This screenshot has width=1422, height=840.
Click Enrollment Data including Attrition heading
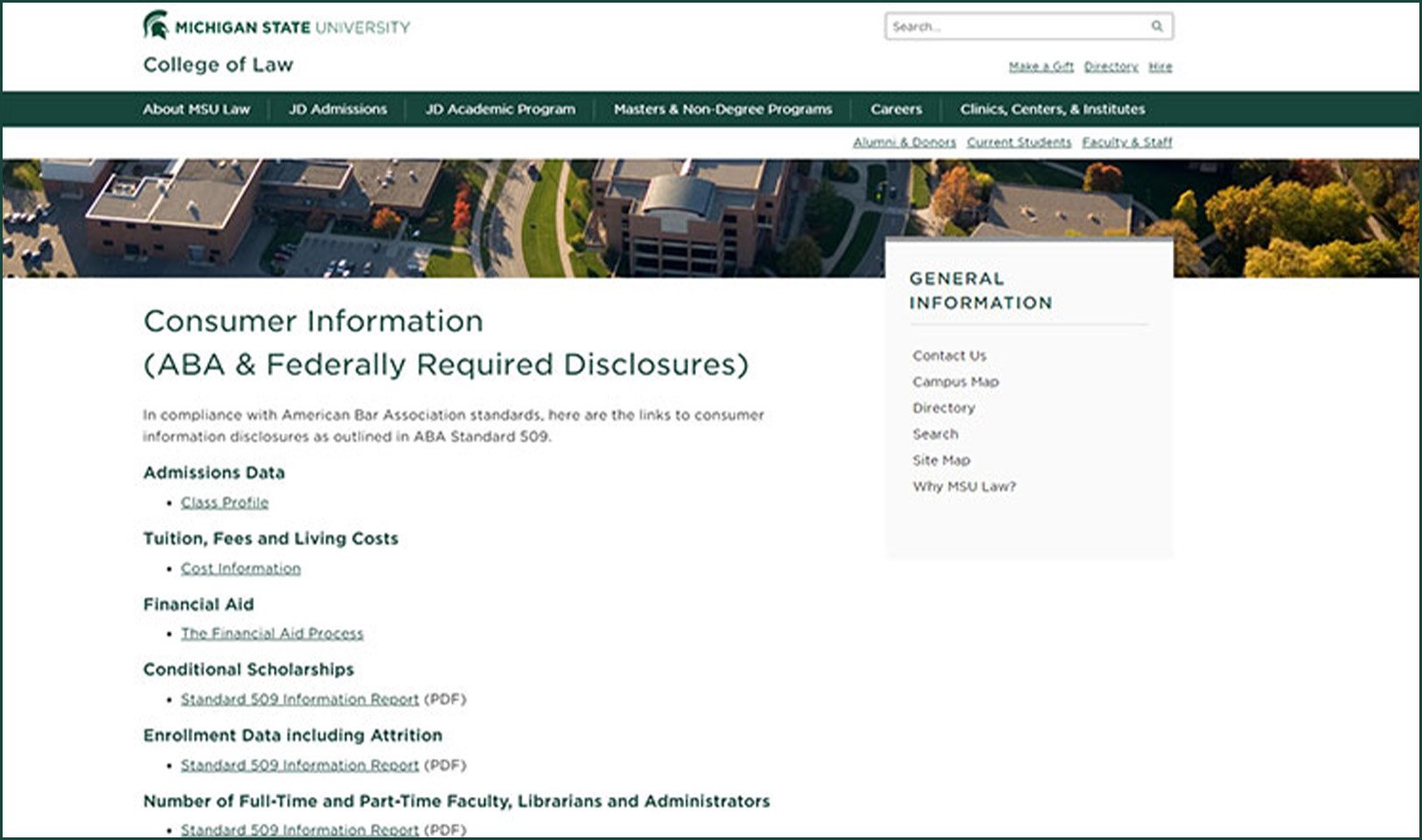[293, 735]
